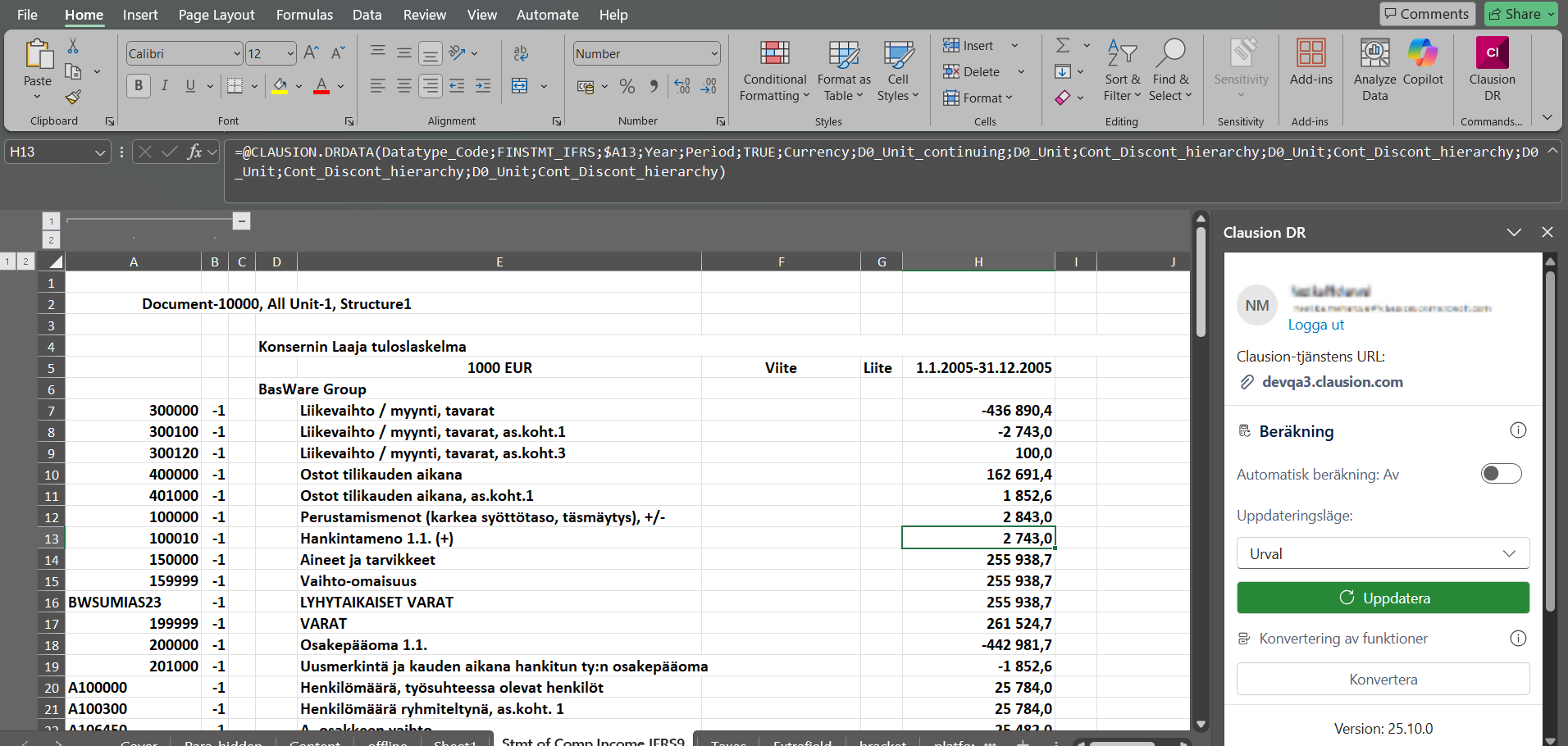Collapse the column outline group minus button
This screenshot has height=746, width=1568.
(241, 221)
